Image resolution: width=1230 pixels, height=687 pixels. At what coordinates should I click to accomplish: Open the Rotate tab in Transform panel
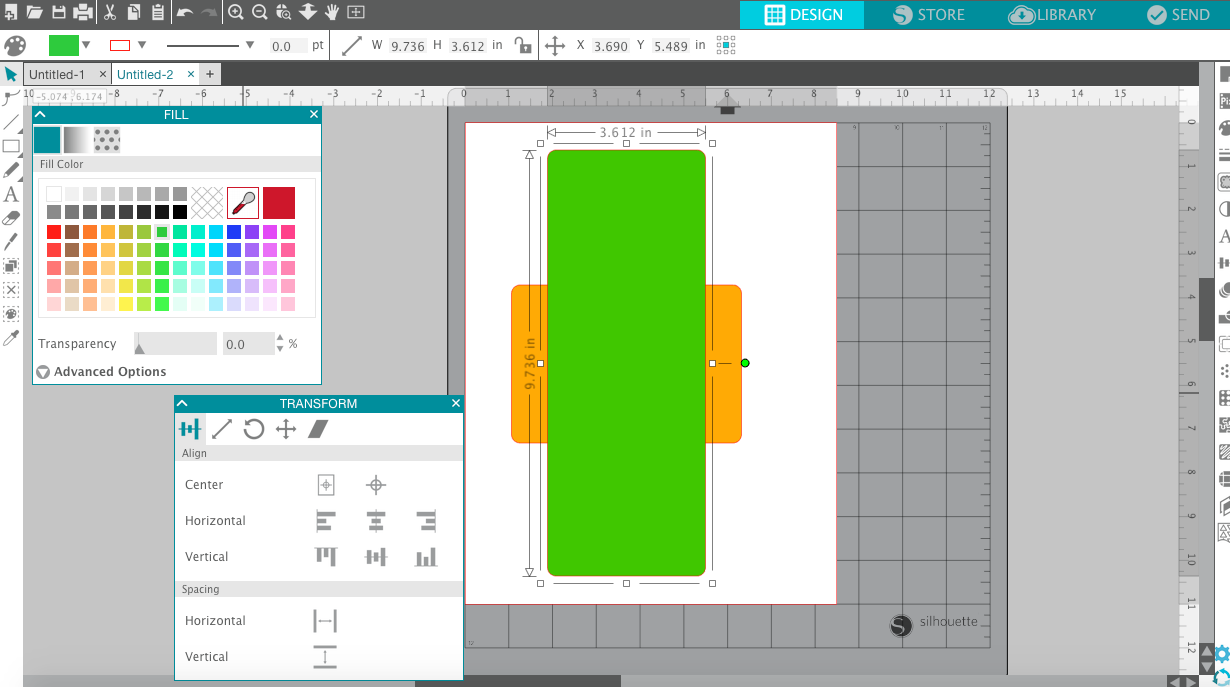point(254,429)
